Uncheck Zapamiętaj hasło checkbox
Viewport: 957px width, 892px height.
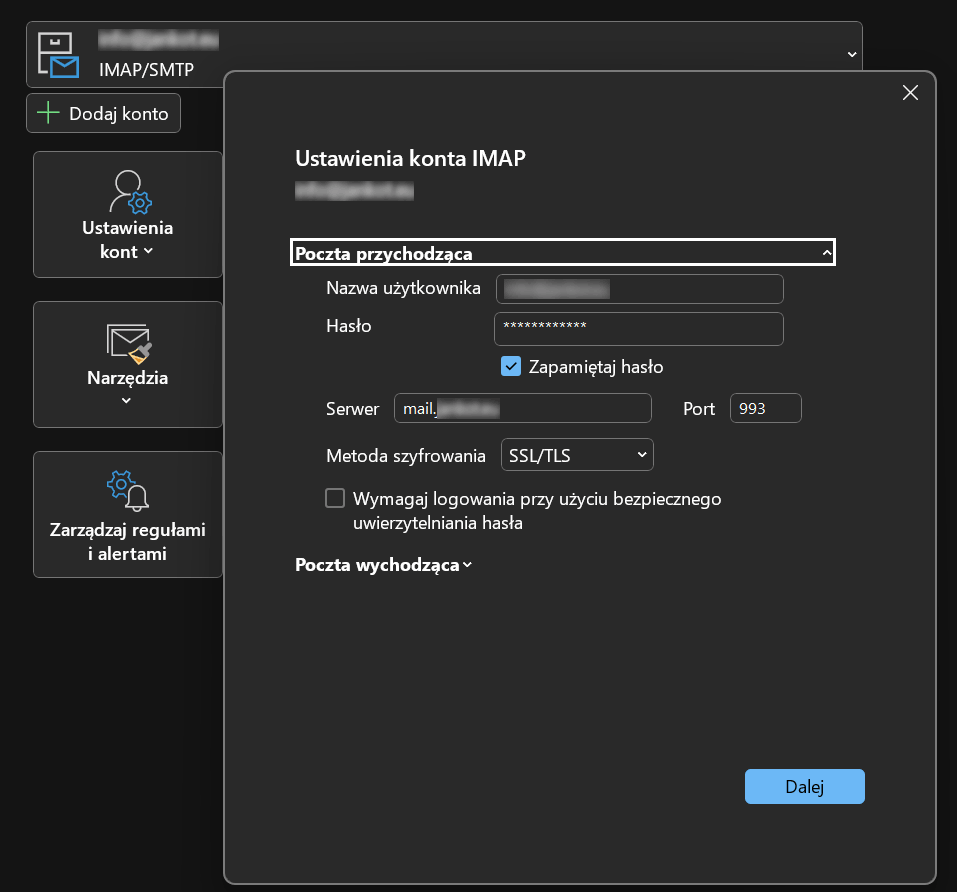[x=511, y=367]
